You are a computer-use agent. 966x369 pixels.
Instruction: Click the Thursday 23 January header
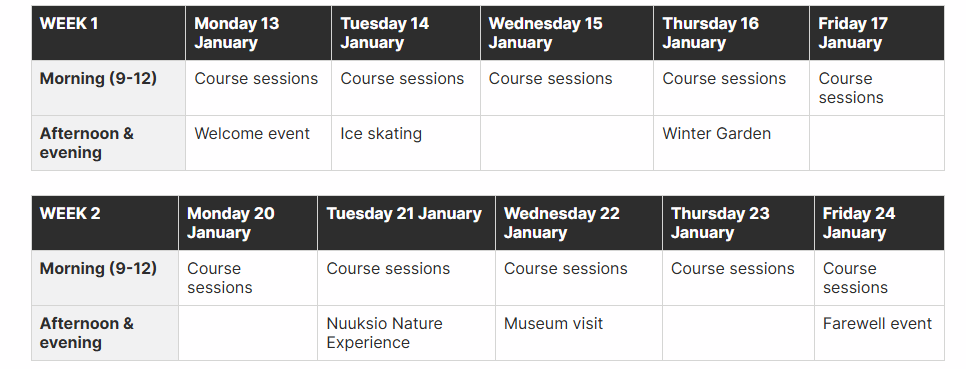point(738,223)
